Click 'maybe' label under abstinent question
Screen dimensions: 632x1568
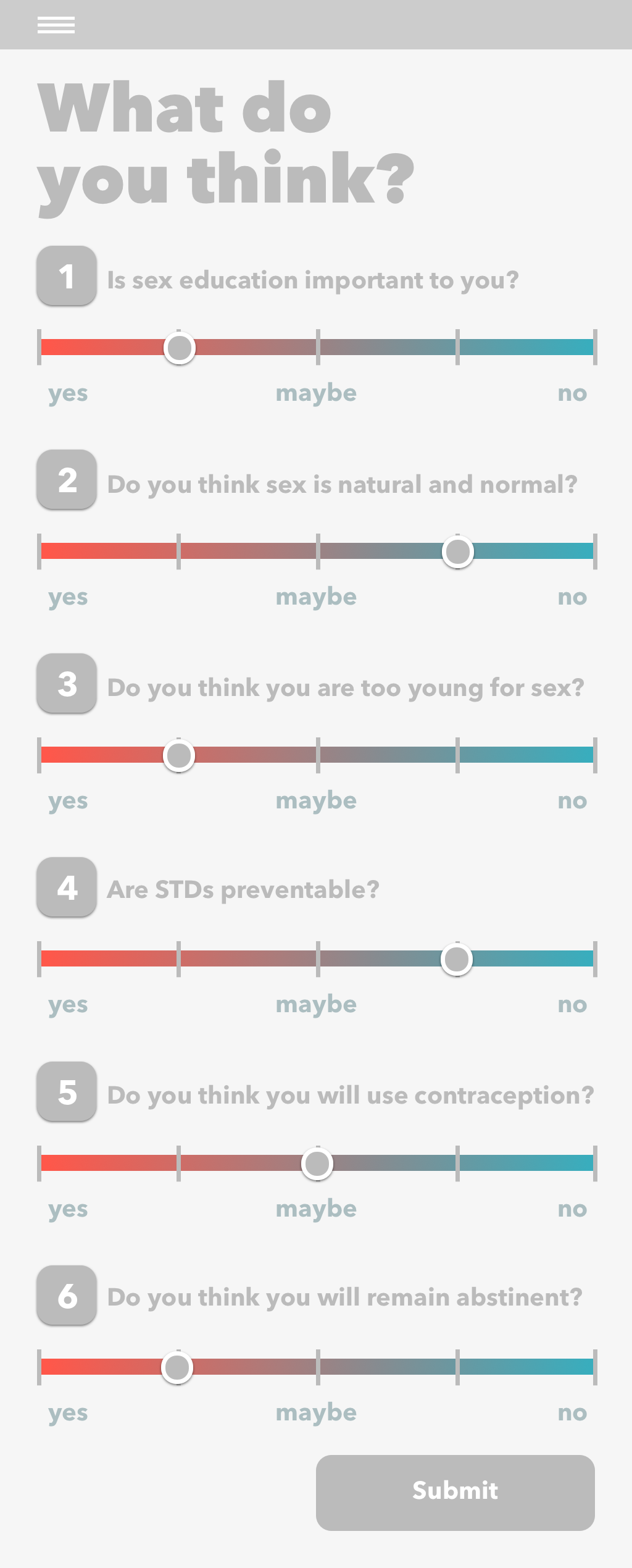(x=316, y=1413)
